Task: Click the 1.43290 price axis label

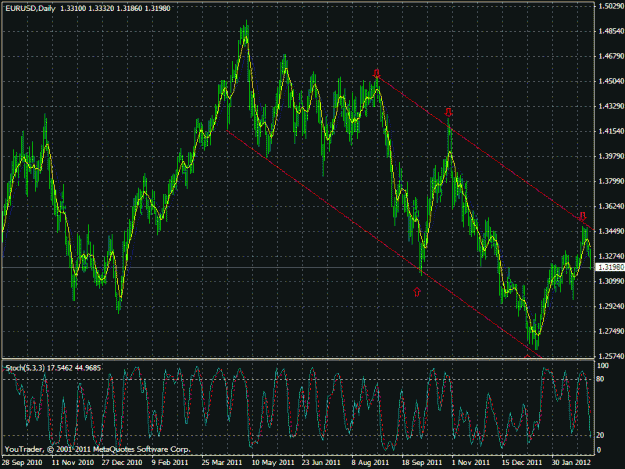Action: tap(611, 106)
